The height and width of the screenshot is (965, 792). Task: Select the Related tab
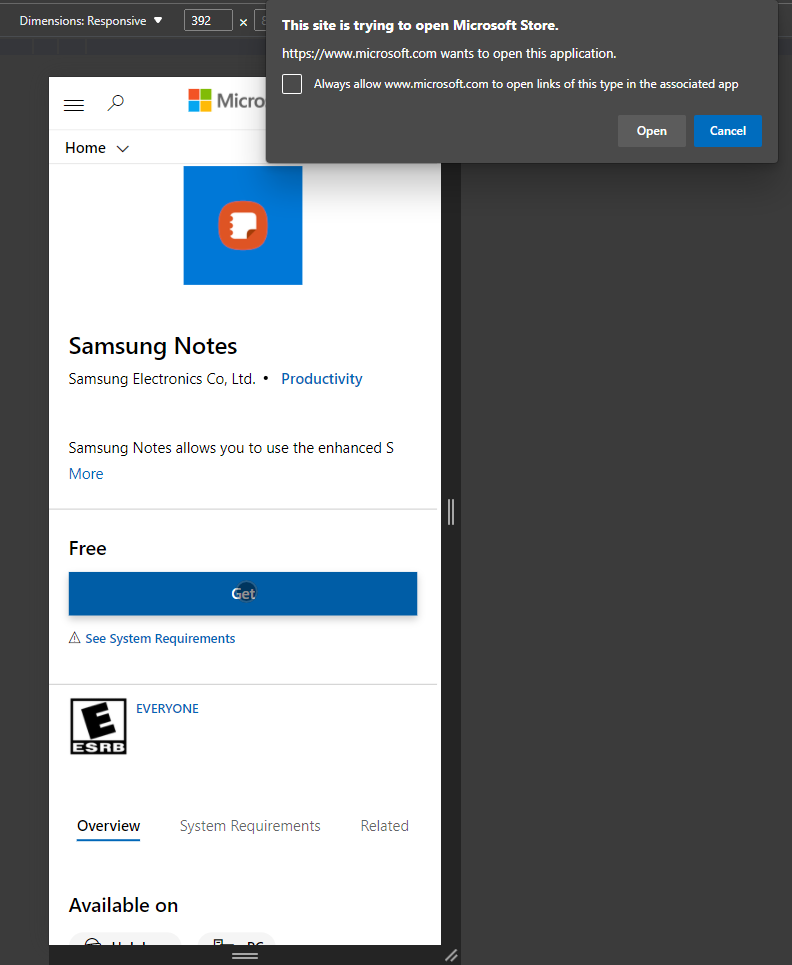click(x=384, y=826)
